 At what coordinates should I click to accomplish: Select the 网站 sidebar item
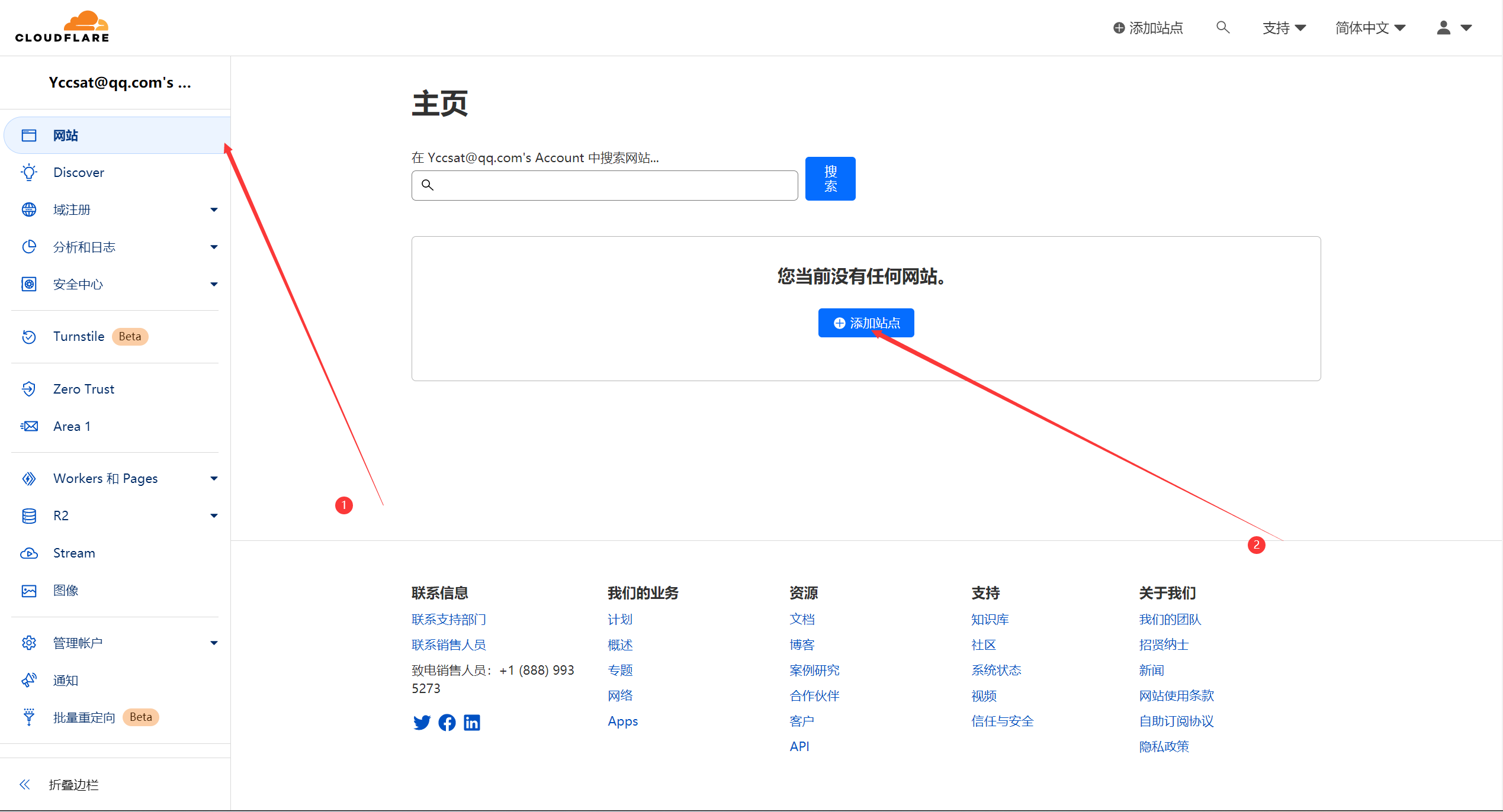pos(66,135)
